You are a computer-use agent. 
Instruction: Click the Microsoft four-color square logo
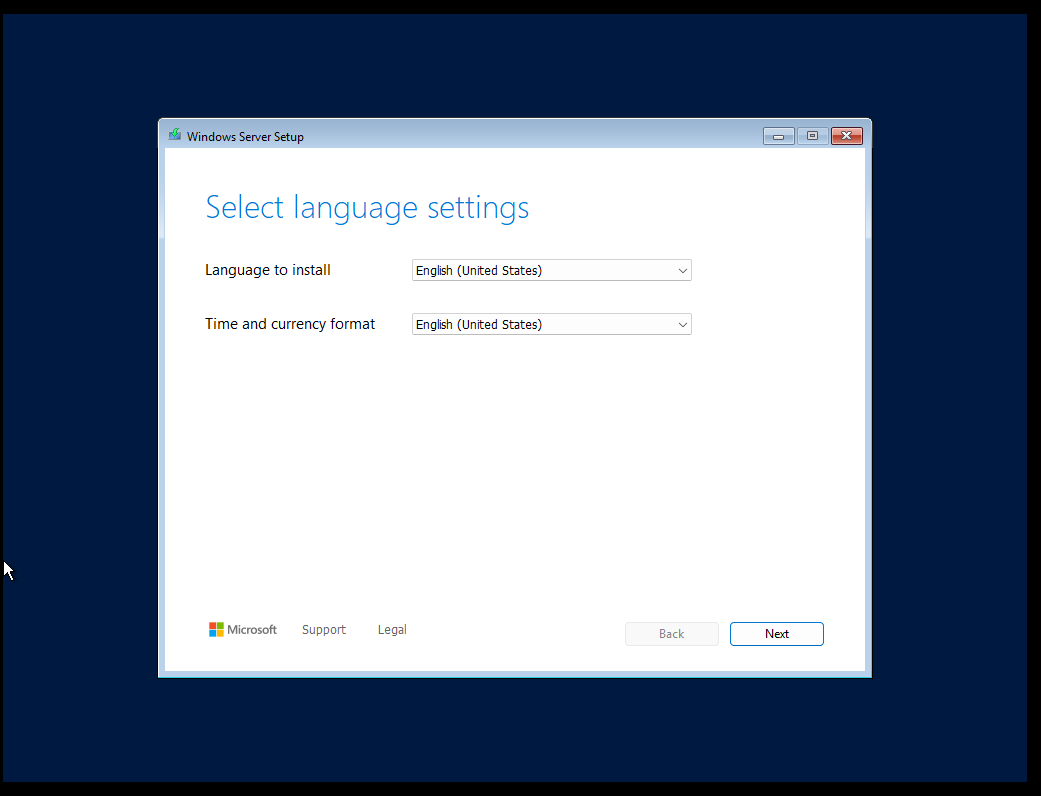pyautogui.click(x=216, y=629)
